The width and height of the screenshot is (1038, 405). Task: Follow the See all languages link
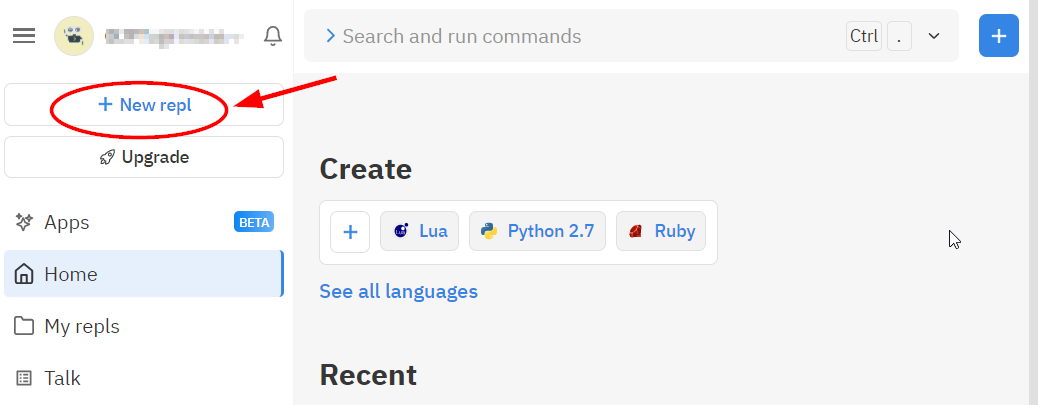(x=398, y=291)
